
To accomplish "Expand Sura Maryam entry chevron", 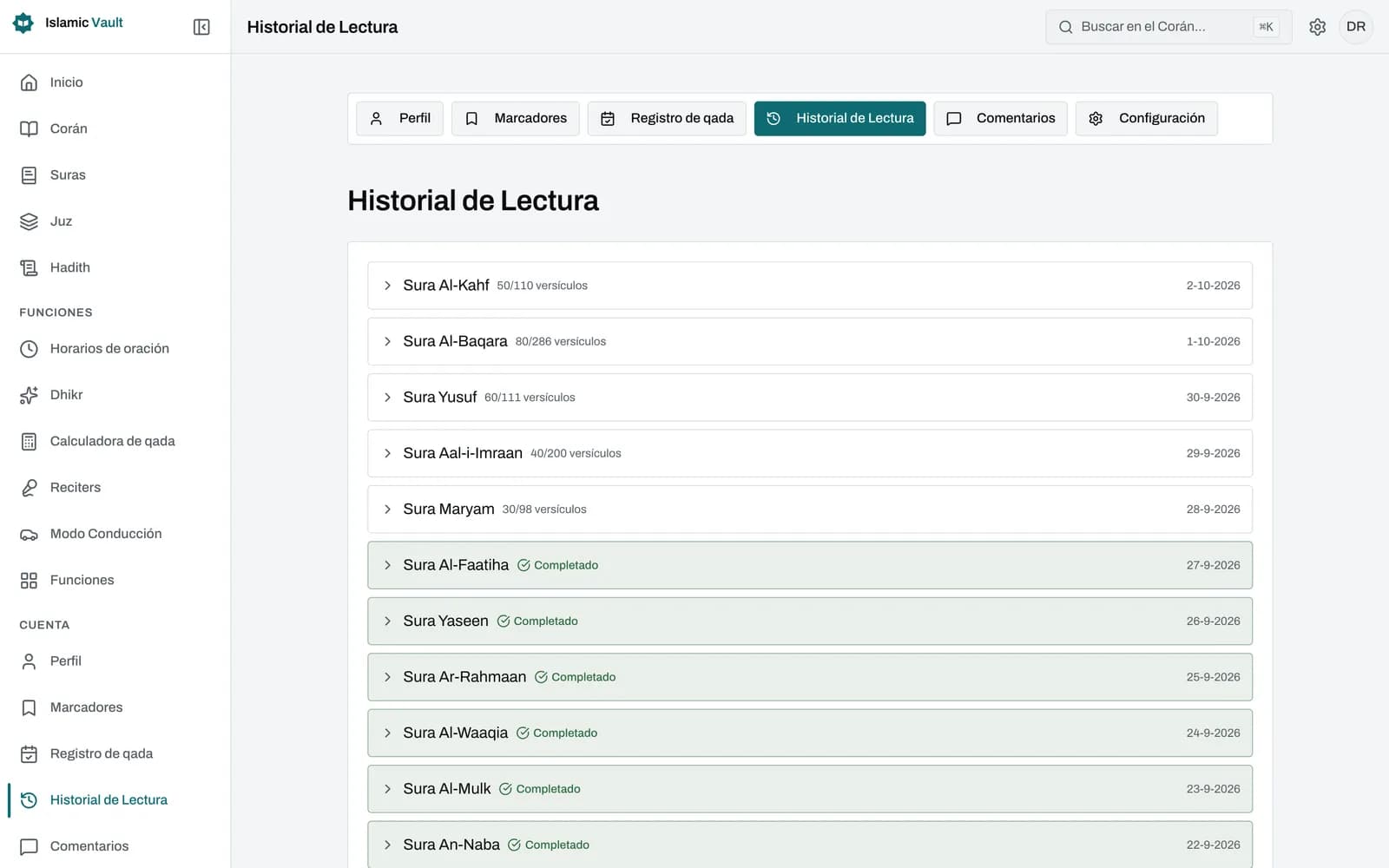I will [387, 510].
